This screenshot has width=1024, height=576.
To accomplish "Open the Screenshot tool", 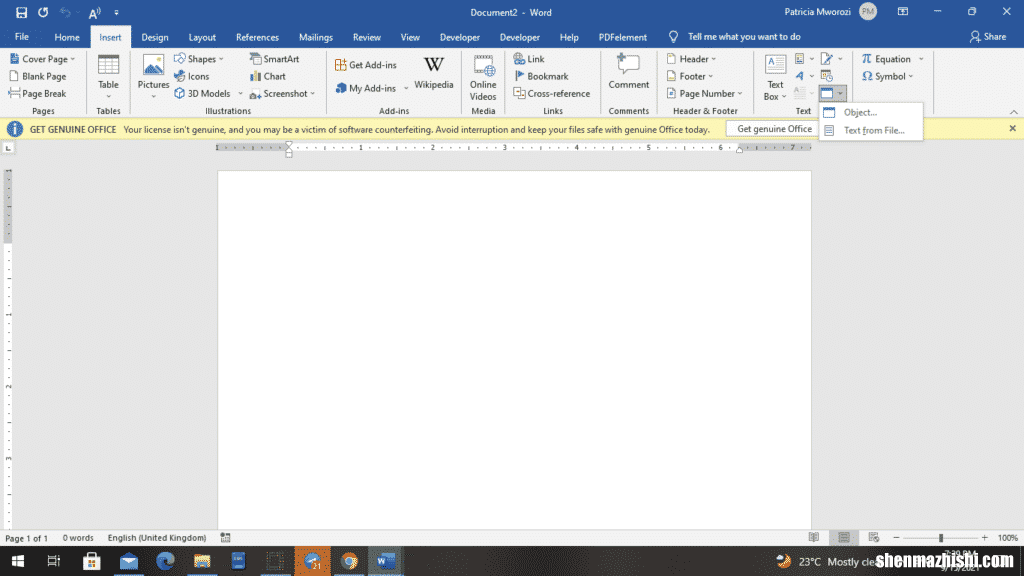I will [x=282, y=93].
